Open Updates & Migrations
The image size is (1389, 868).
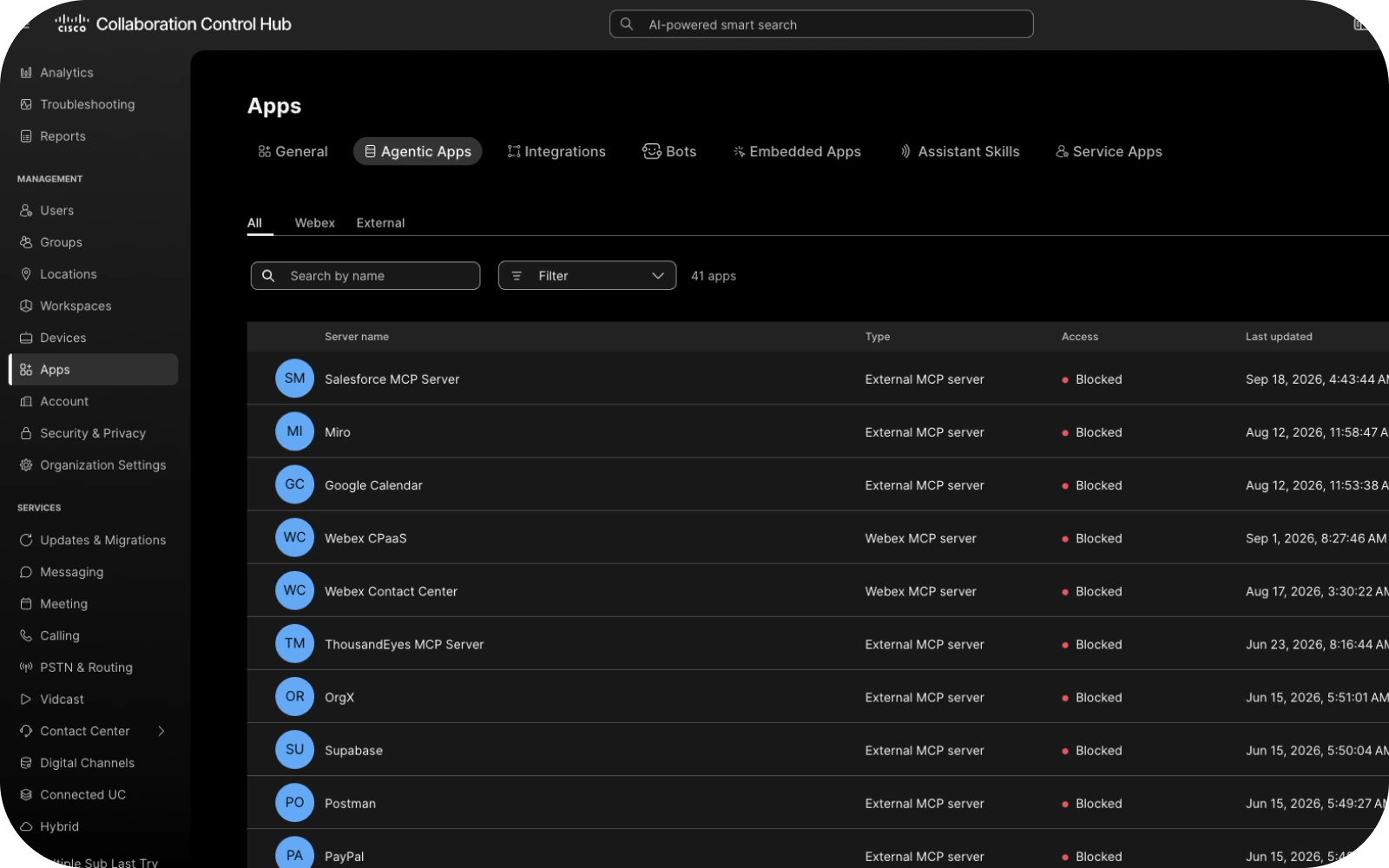coord(94,540)
